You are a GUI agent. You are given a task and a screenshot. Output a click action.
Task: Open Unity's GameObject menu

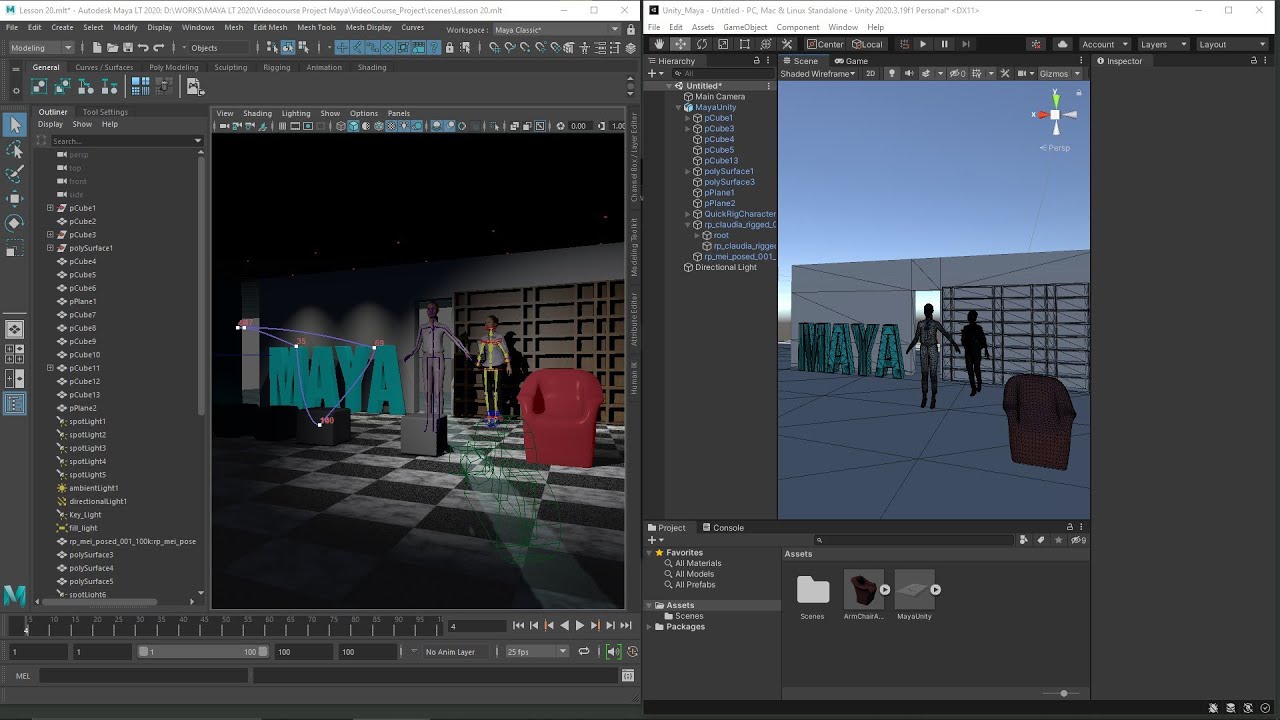[x=745, y=28]
